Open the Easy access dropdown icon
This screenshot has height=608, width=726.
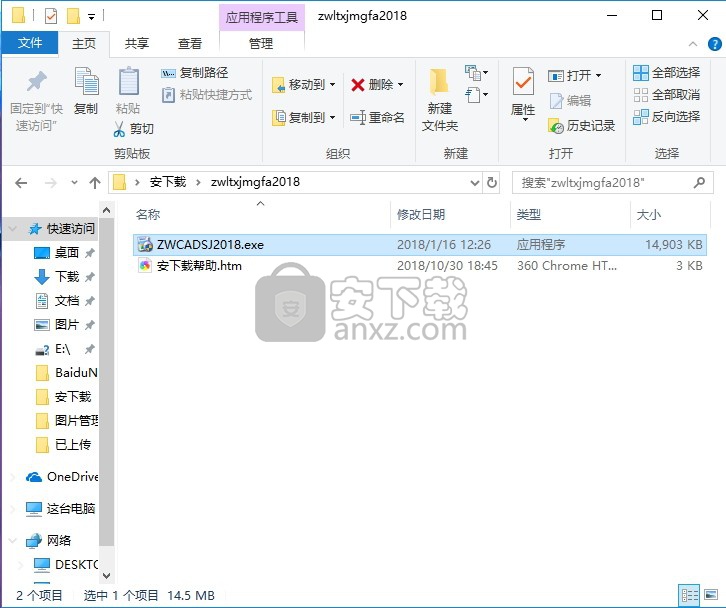[x=476, y=95]
